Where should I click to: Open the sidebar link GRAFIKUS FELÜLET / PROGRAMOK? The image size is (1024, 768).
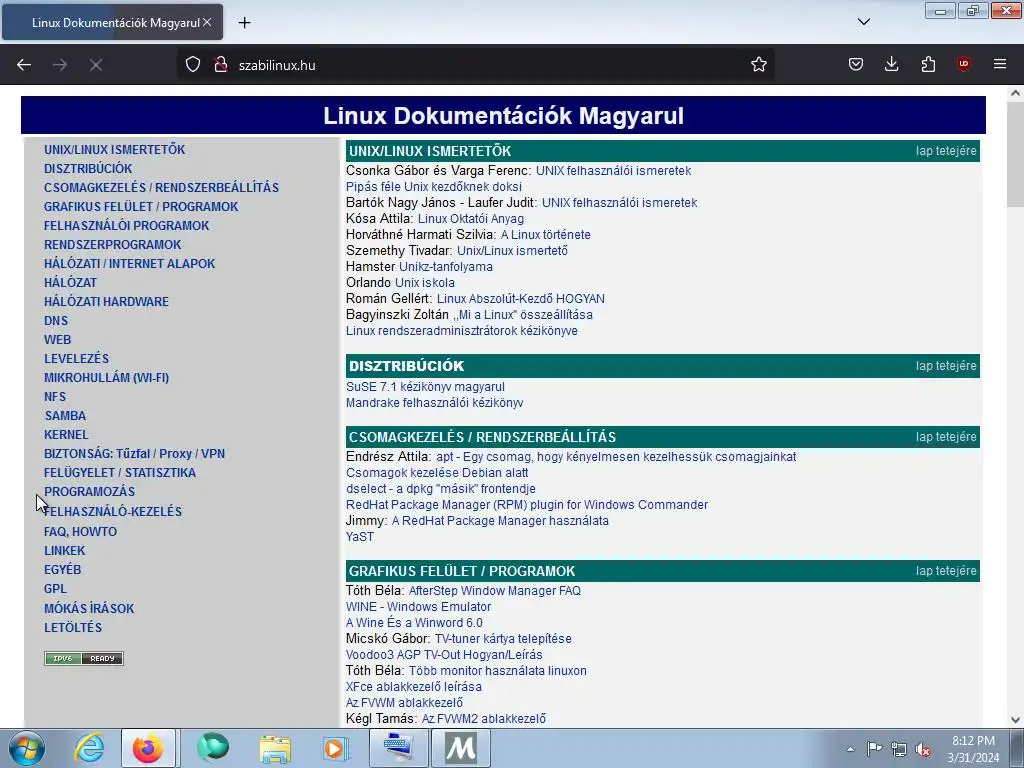(141, 206)
